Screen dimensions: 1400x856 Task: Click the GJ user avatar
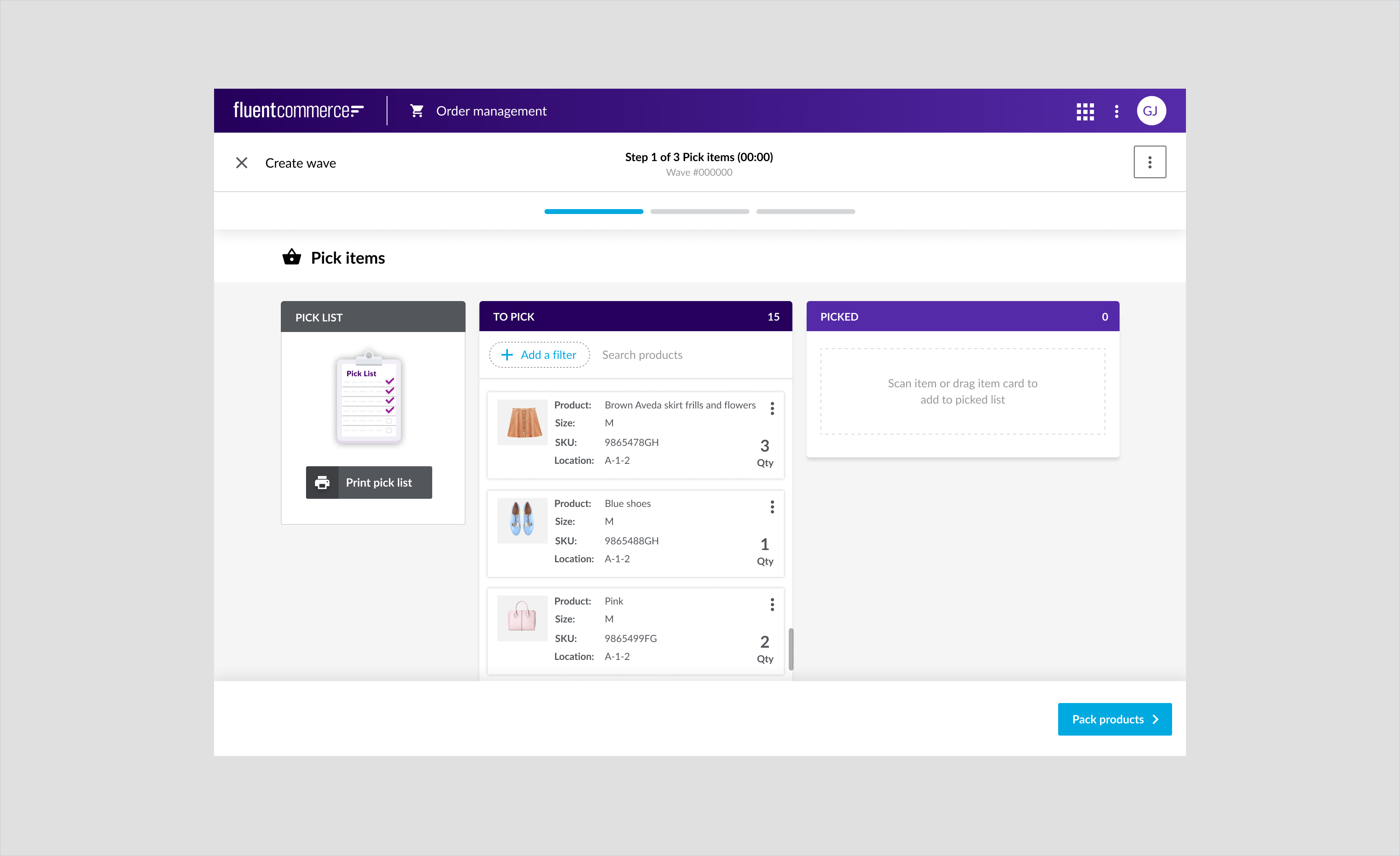point(1151,111)
